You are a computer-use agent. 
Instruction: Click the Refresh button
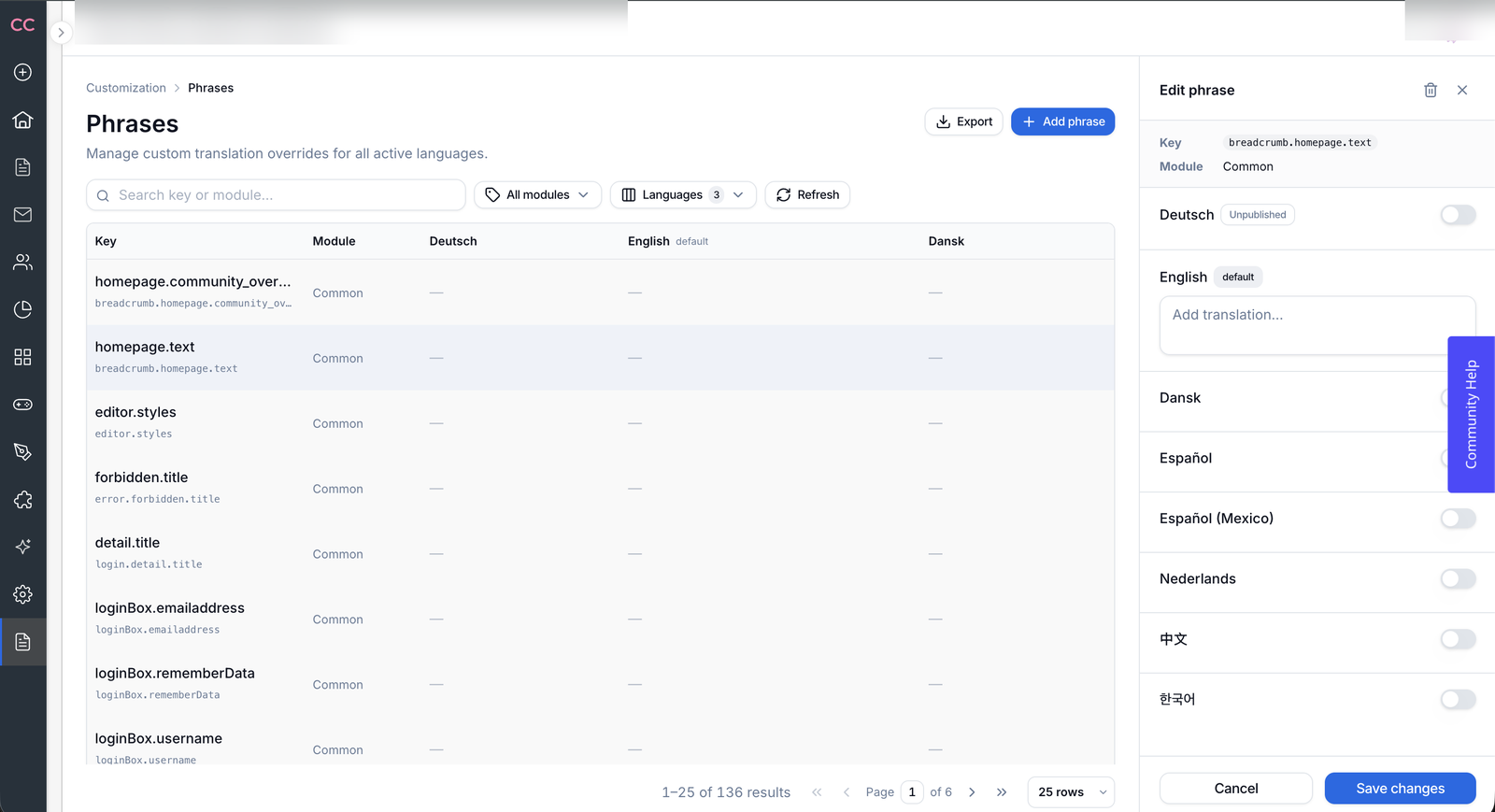tap(807, 195)
